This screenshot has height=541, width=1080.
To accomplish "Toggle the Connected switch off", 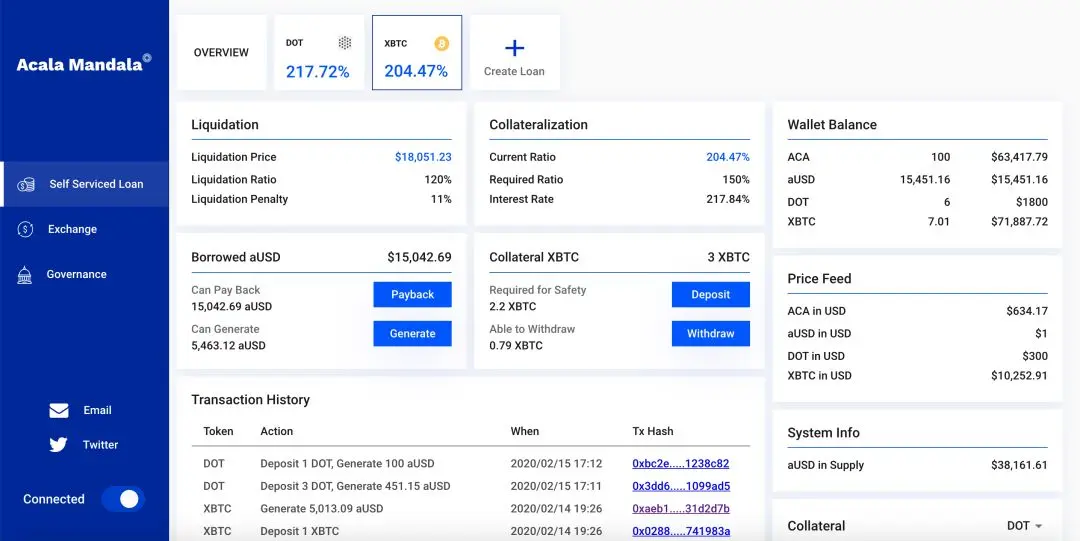I will (x=123, y=499).
